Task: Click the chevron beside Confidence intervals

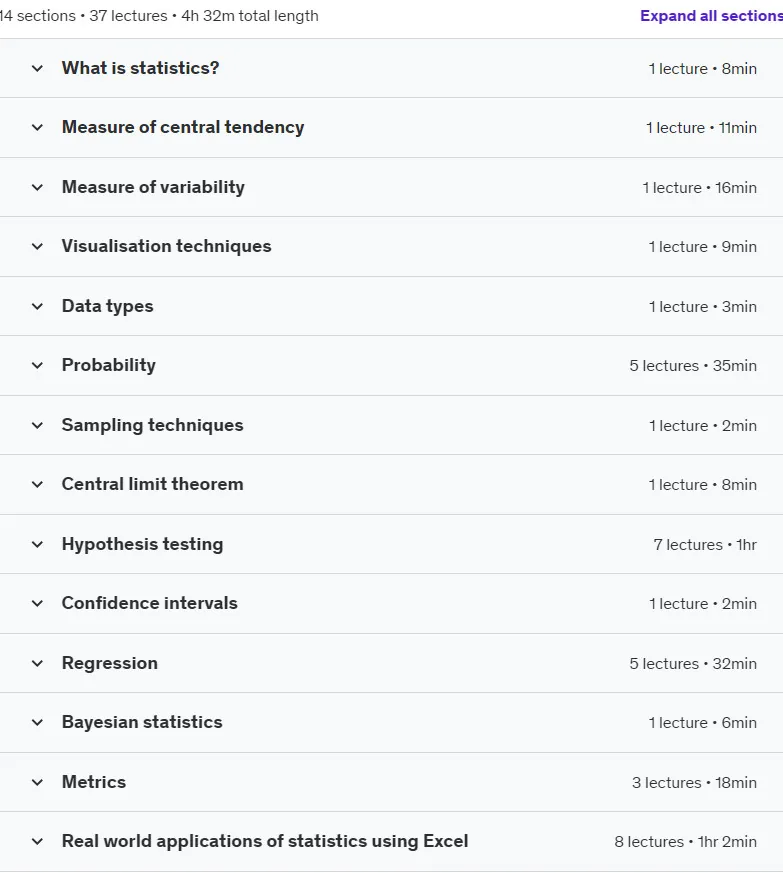Action: click(x=37, y=604)
